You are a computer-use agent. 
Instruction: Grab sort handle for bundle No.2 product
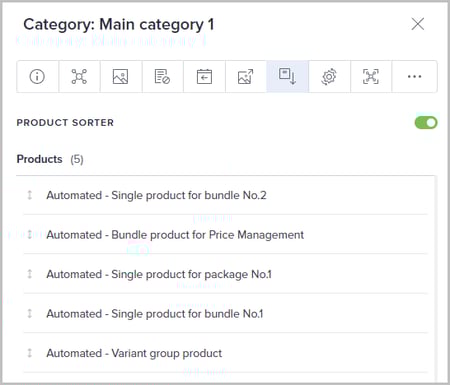point(30,195)
